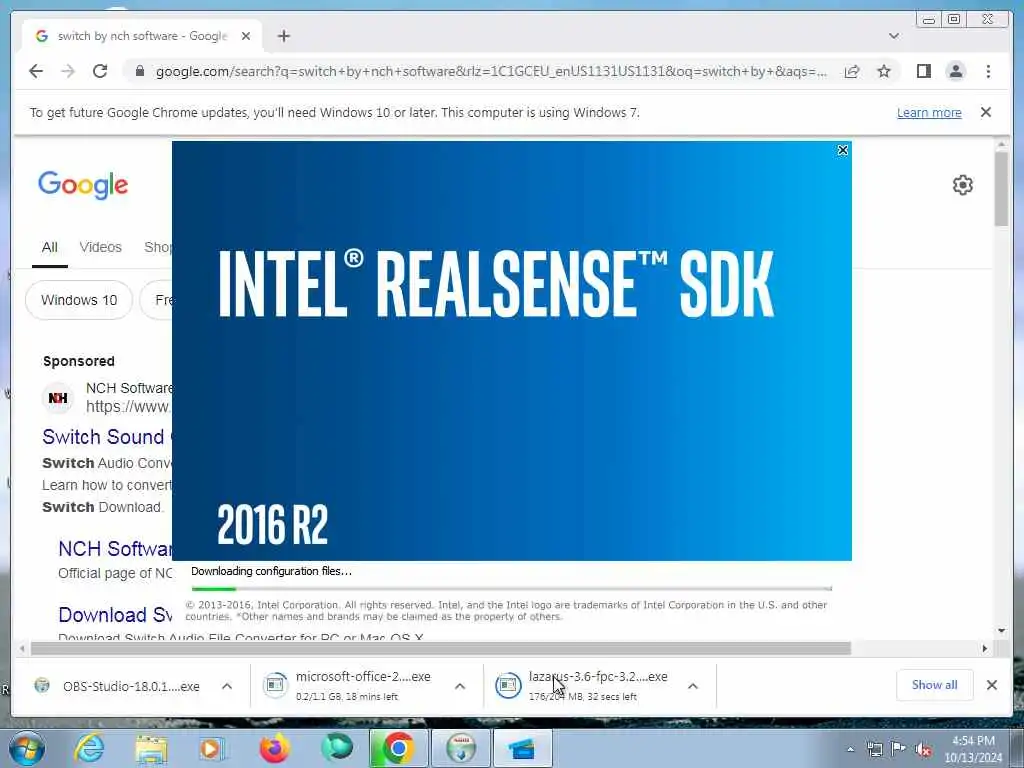Open the Learn more link
The image size is (1024, 768).
(x=929, y=112)
